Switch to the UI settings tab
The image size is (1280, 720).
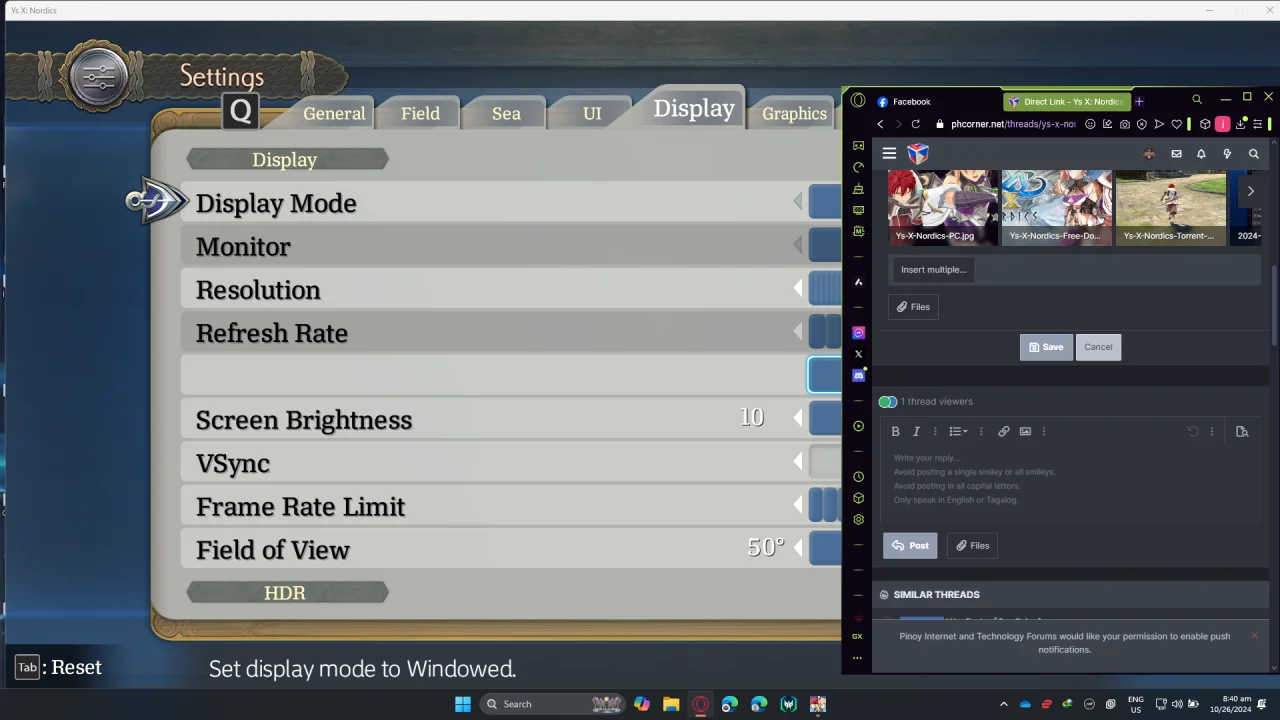592,113
